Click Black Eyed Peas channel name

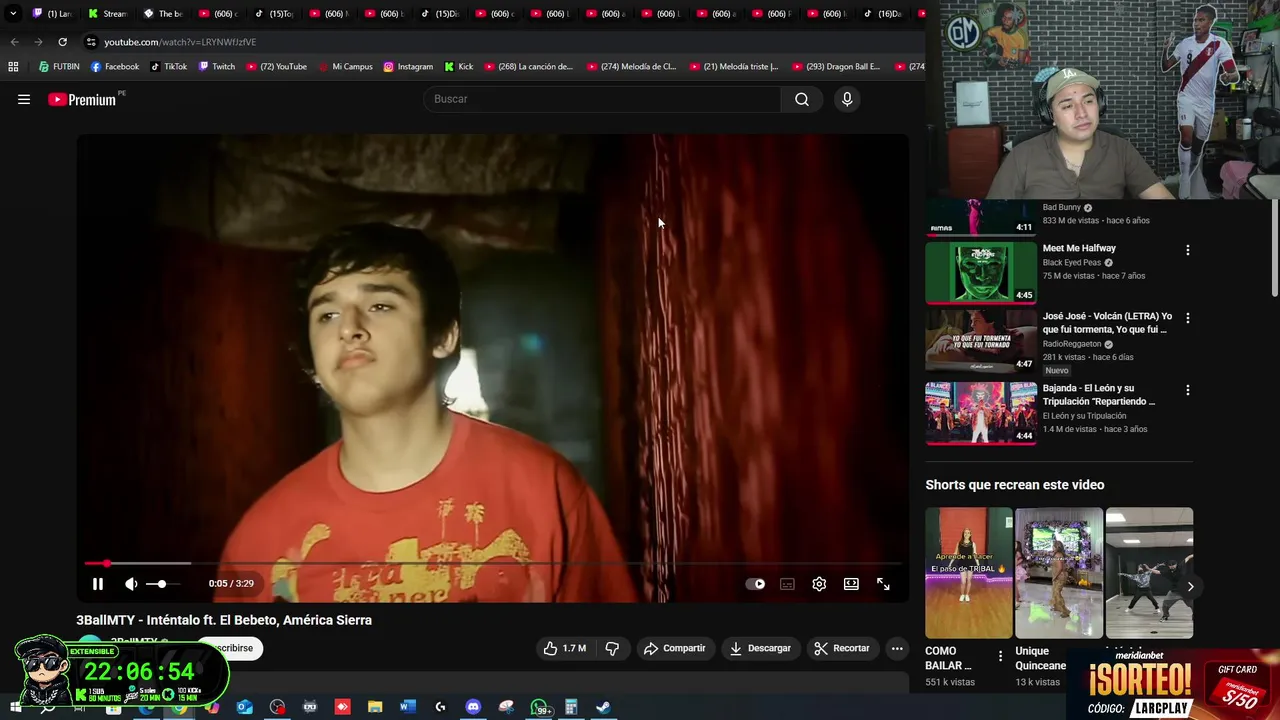(1071, 263)
